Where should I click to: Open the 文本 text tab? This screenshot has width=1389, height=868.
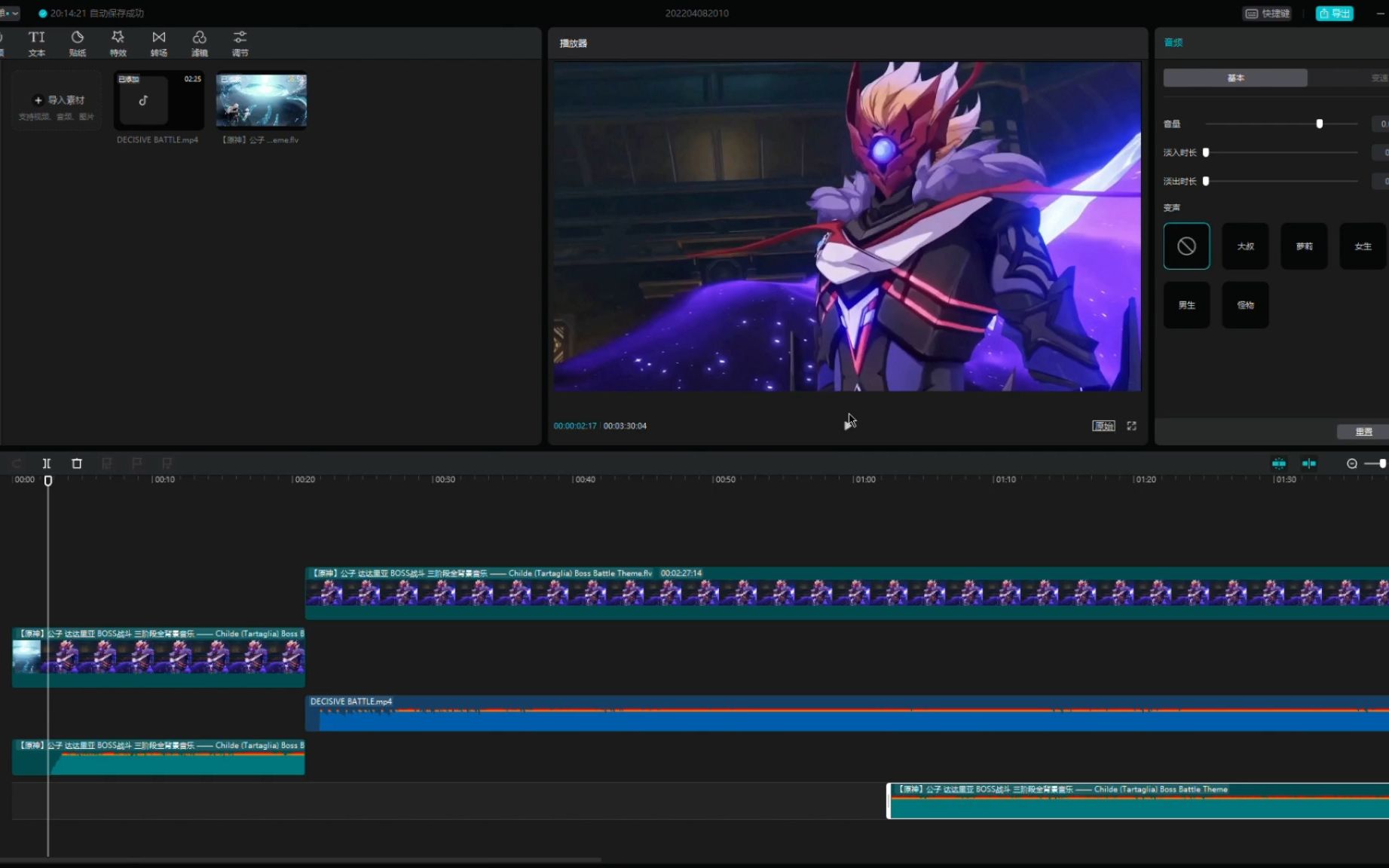click(36, 44)
